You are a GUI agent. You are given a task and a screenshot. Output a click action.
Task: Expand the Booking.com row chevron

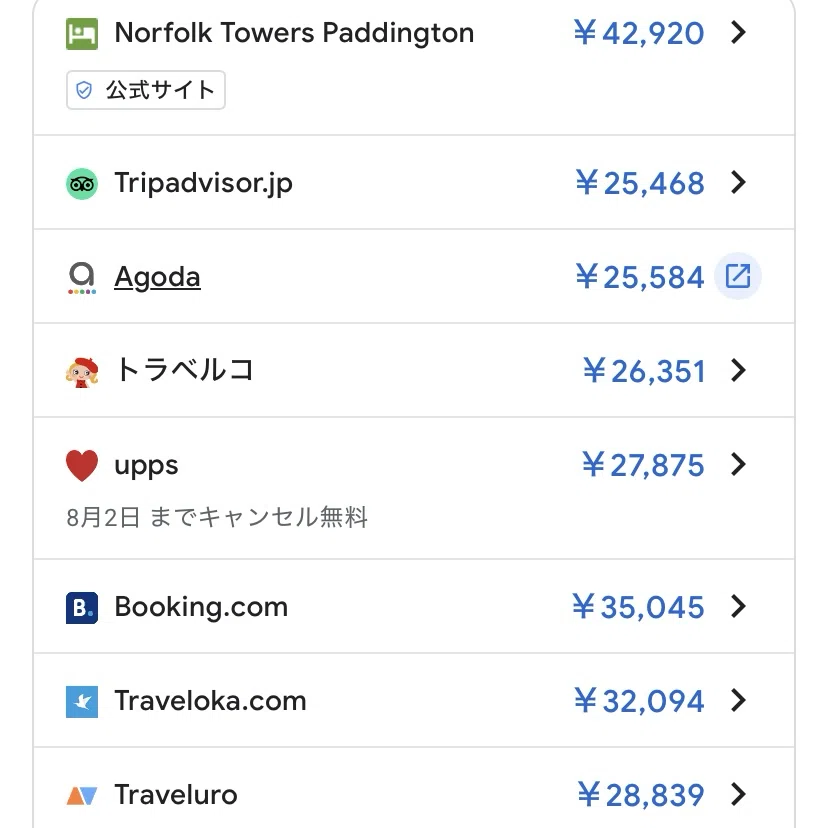pyautogui.click(x=738, y=606)
